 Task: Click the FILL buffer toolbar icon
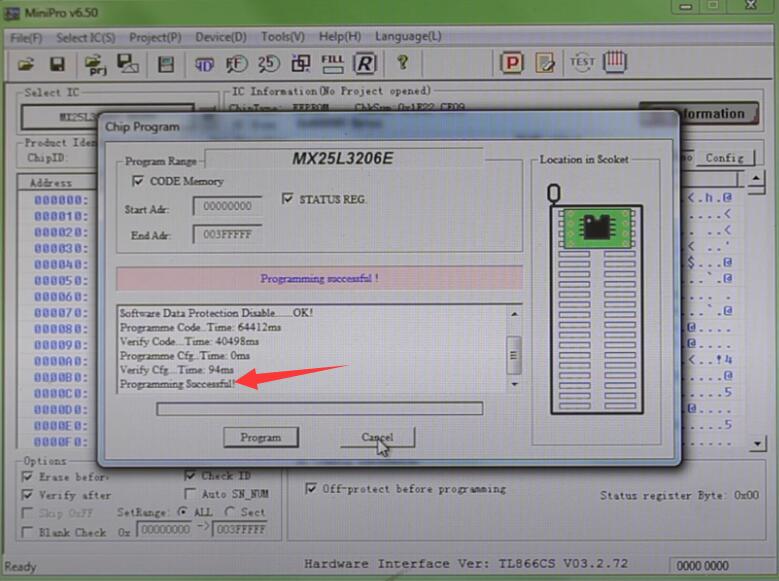pos(332,63)
